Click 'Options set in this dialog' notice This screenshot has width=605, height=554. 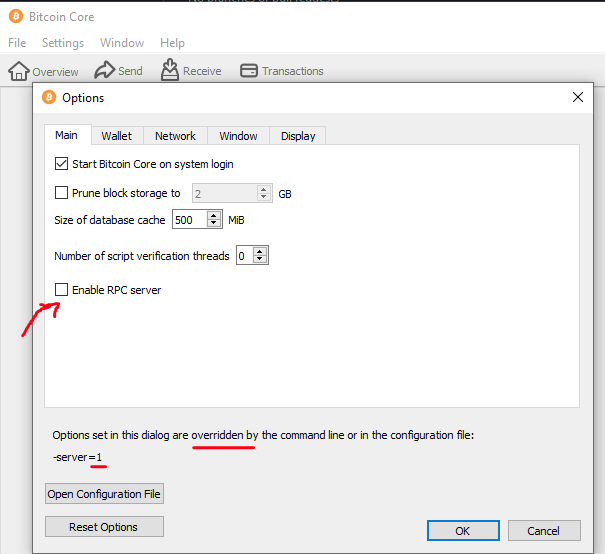263,435
